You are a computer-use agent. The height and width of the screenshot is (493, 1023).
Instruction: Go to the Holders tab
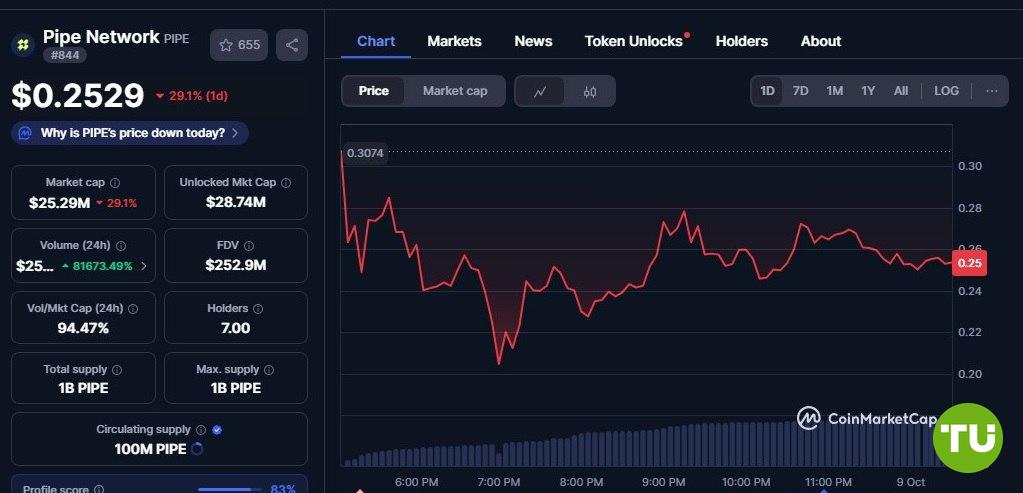coord(741,41)
